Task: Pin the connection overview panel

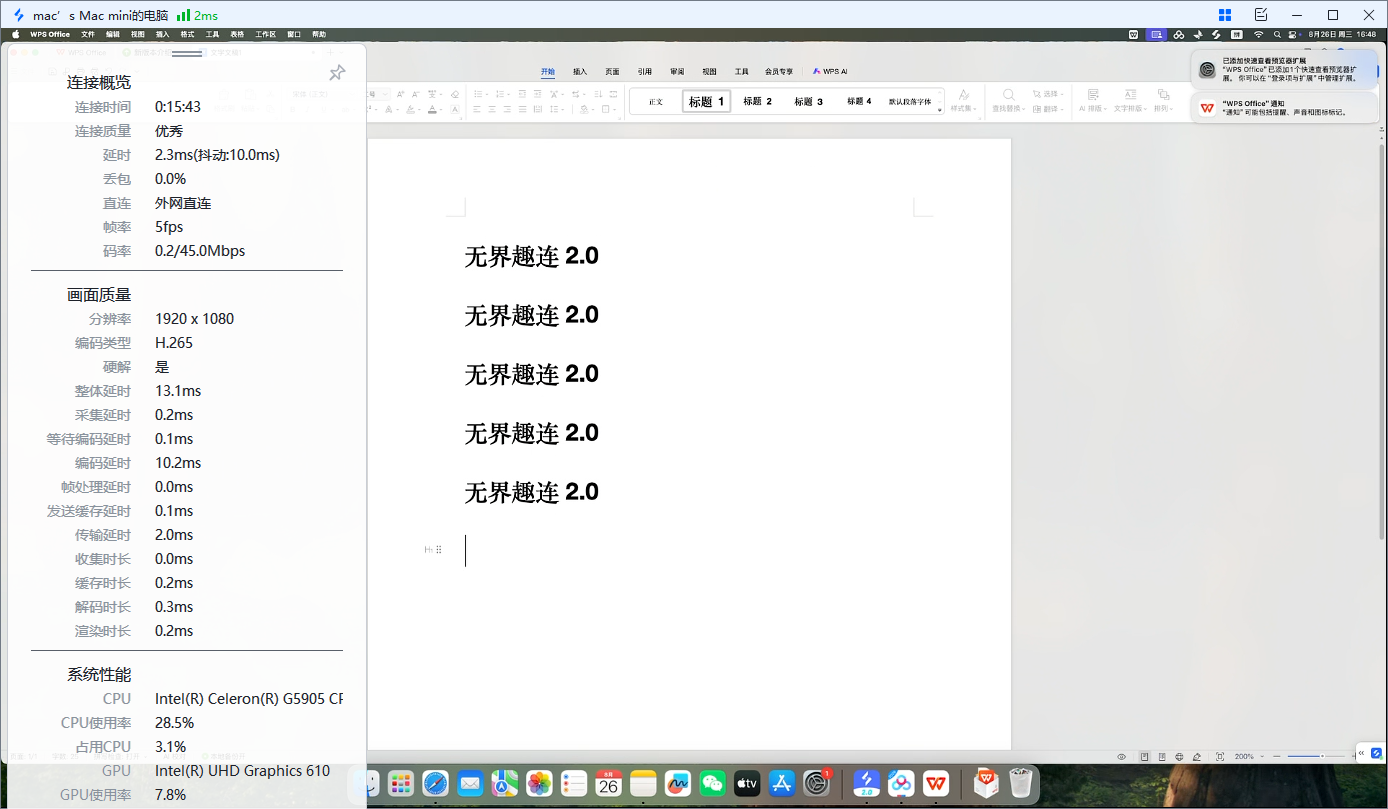Action: 337,73
